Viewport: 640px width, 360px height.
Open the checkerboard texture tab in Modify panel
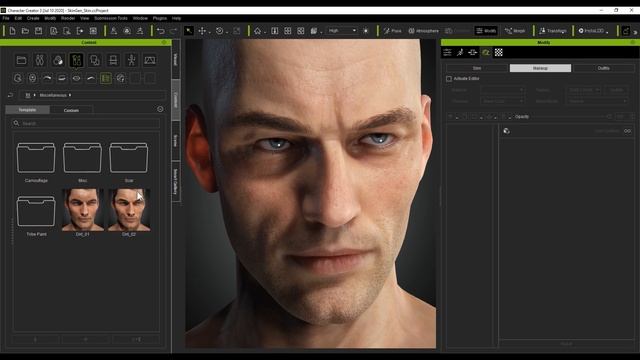(499, 52)
